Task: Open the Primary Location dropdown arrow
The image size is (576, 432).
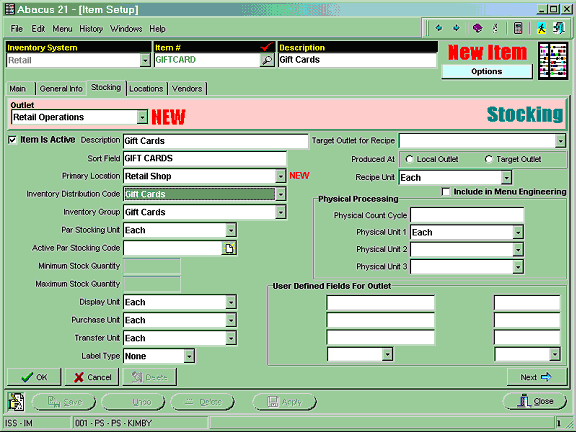Action: pos(280,176)
